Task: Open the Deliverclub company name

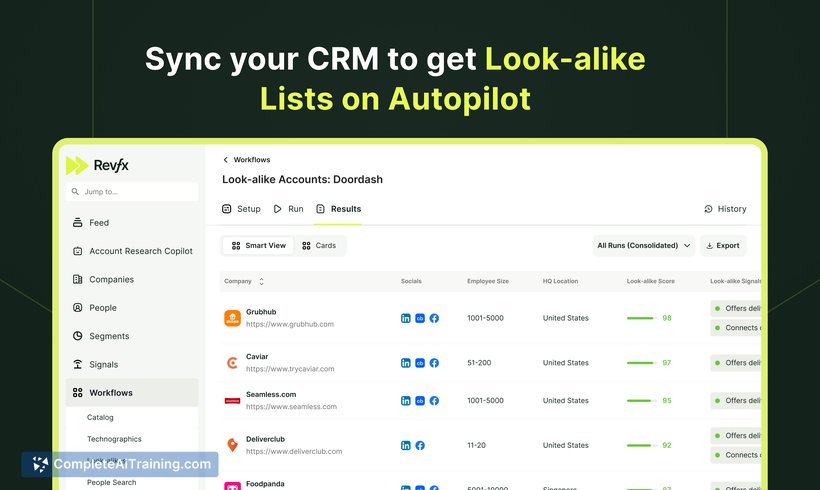Action: pyautogui.click(x=265, y=439)
